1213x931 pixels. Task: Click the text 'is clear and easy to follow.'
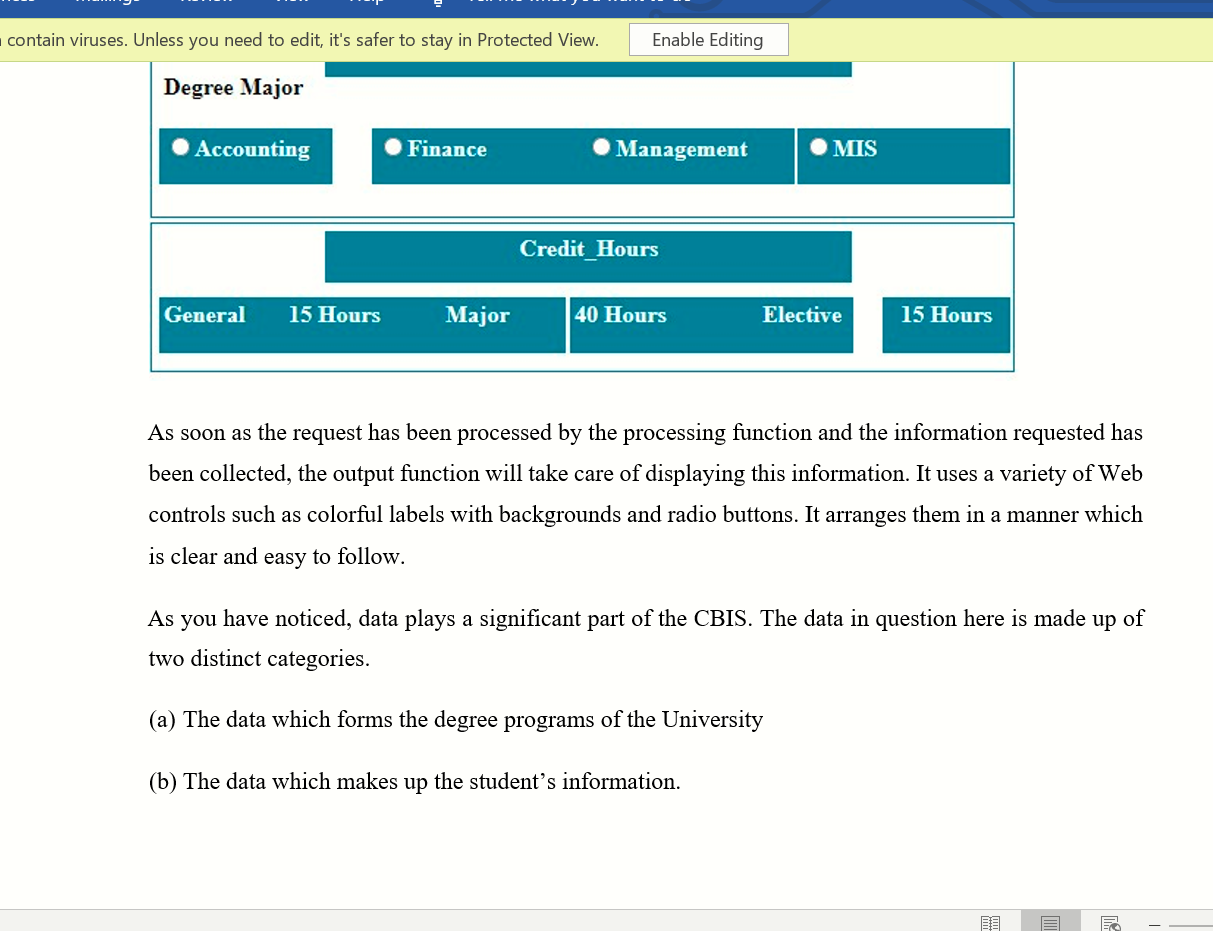(x=277, y=557)
